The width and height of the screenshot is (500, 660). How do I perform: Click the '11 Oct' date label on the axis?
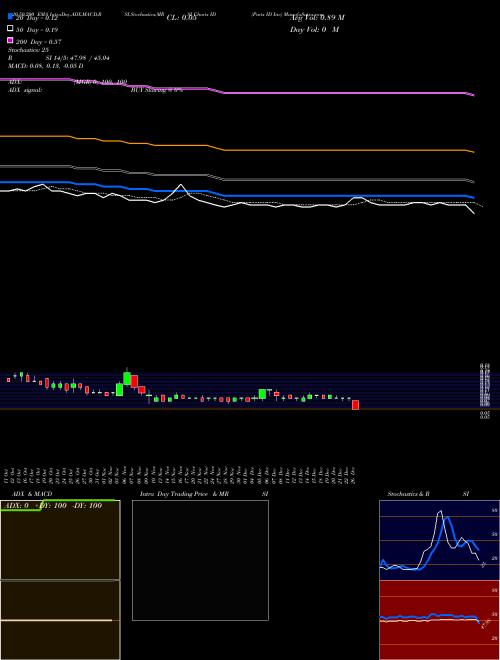tap(7, 475)
